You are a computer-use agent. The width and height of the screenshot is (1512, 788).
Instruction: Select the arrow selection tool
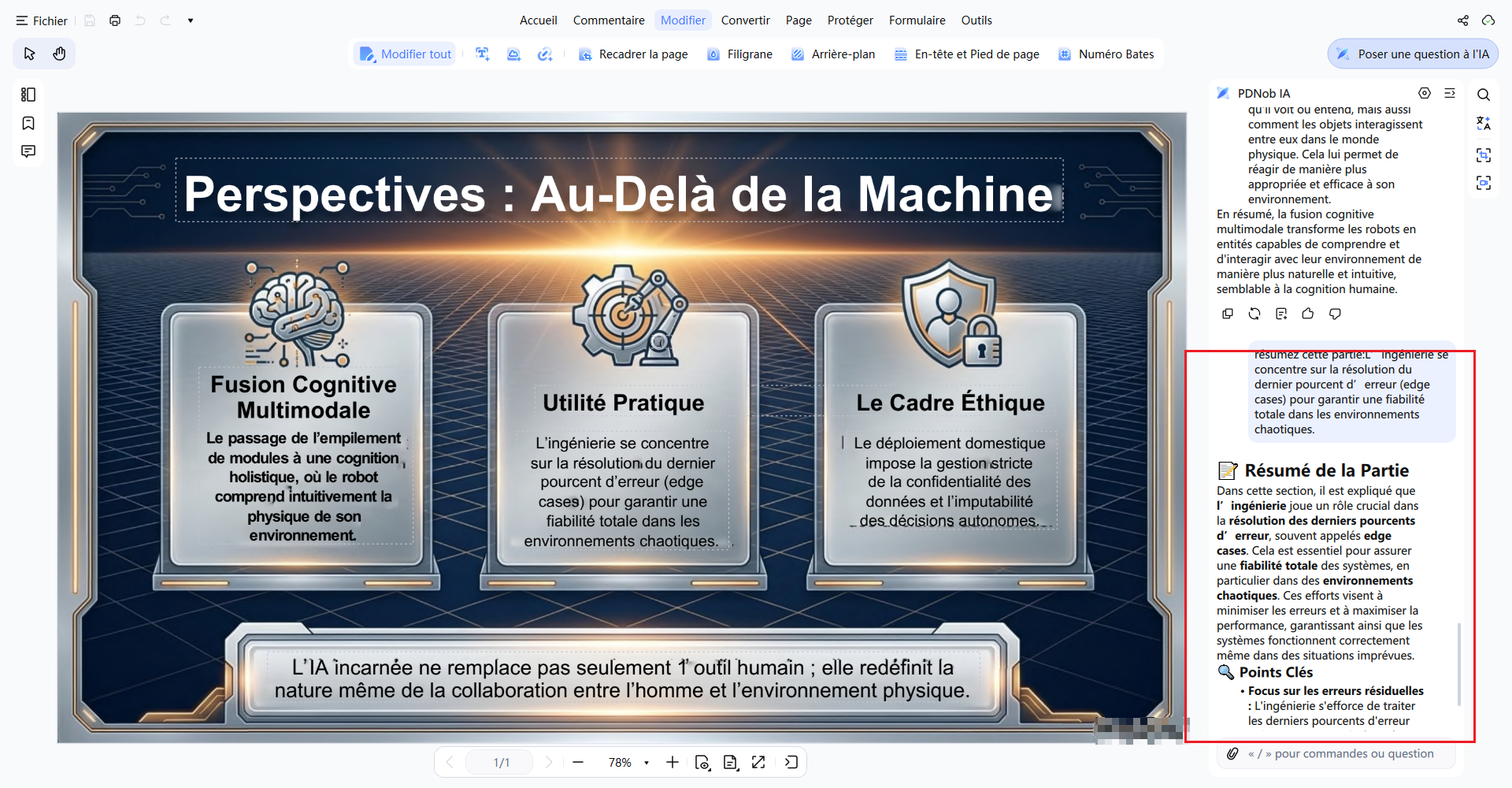(x=29, y=54)
